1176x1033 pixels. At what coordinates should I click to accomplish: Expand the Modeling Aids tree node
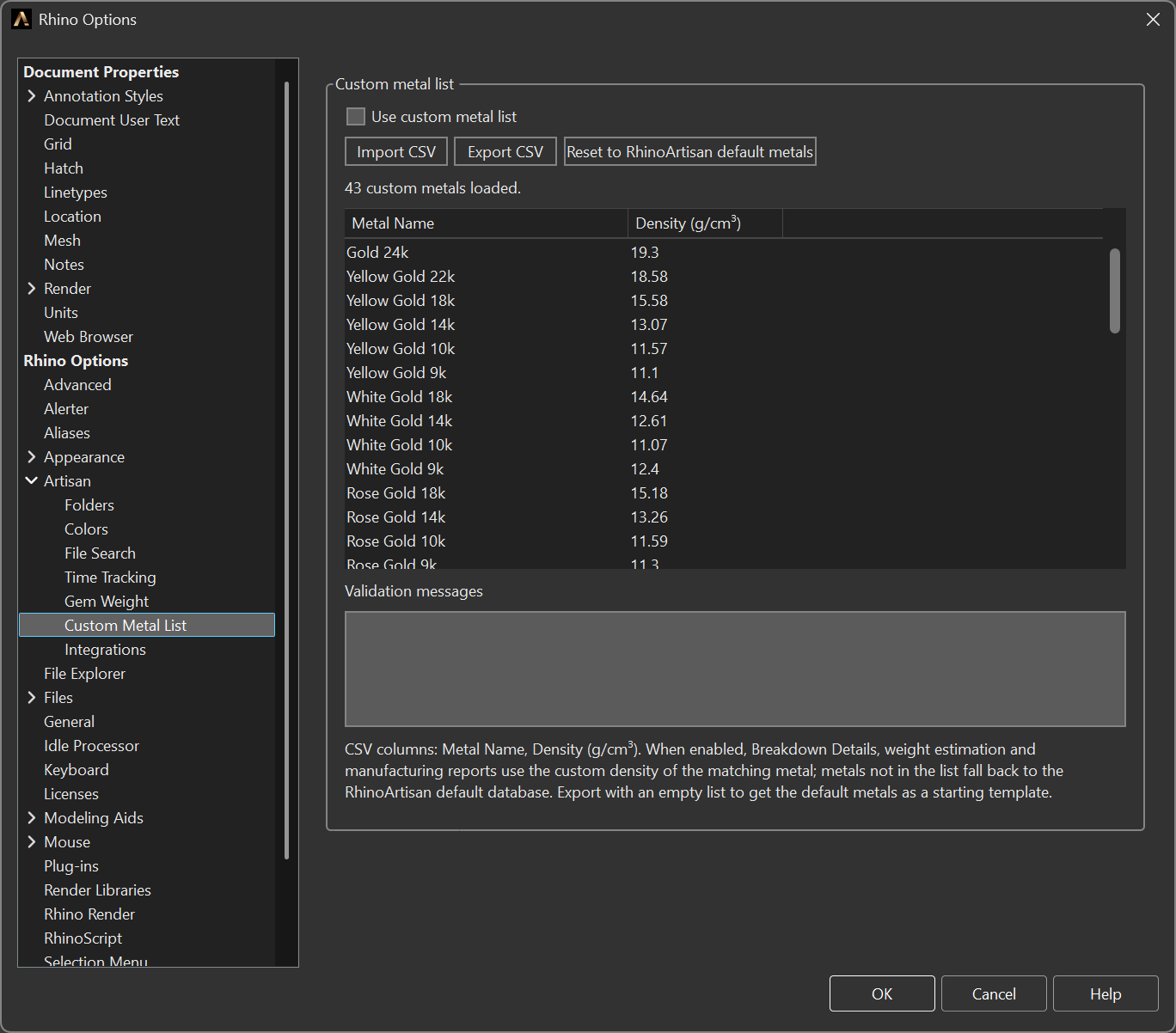(32, 817)
